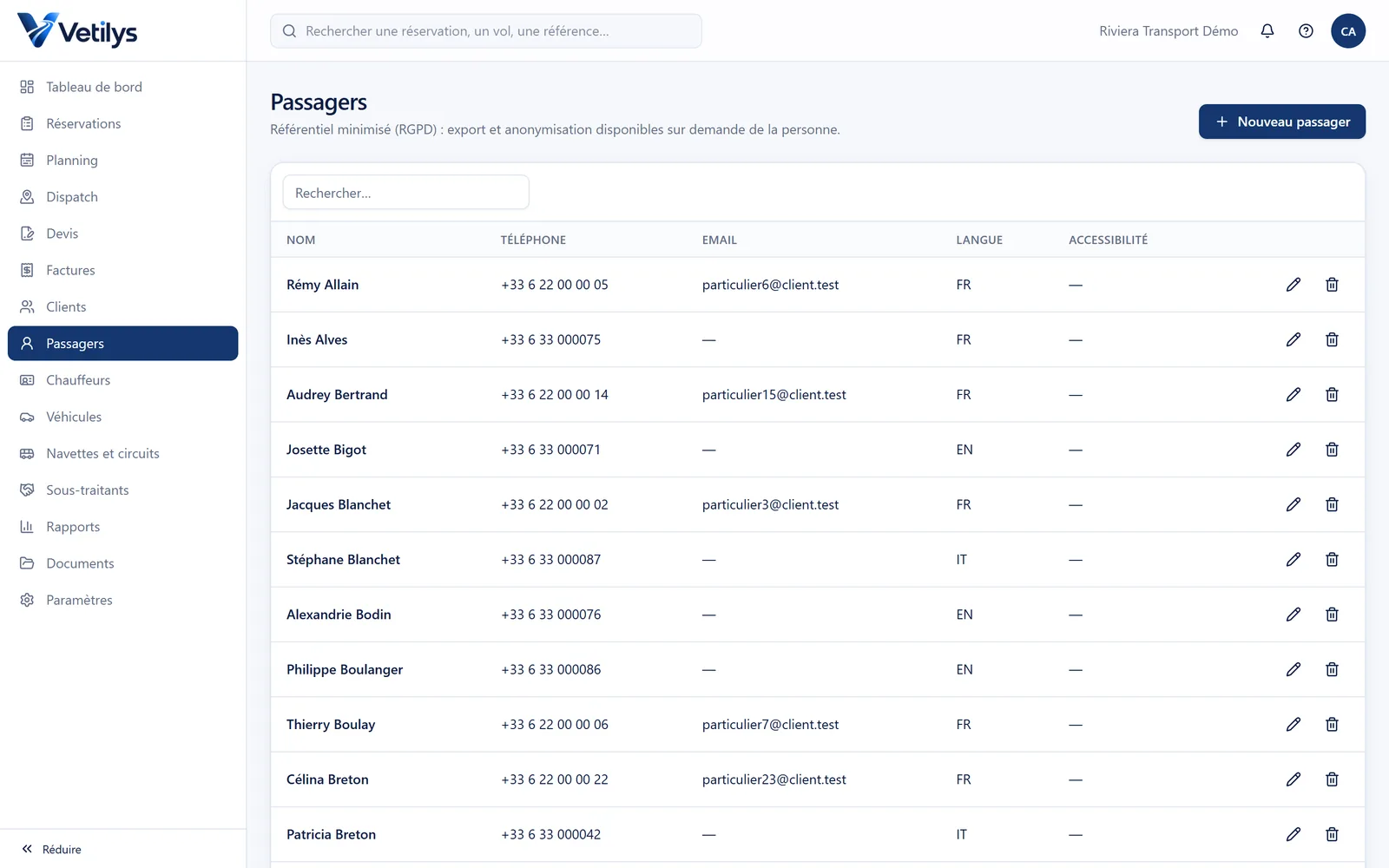Image resolution: width=1389 pixels, height=868 pixels.
Task: Delete passenger Rémy Allain
Action: 1332,285
